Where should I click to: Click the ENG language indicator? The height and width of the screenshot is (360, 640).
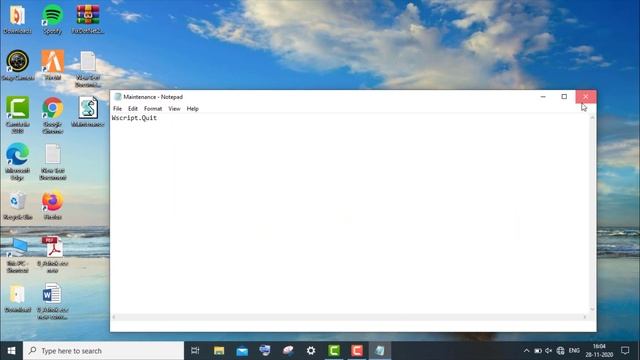coord(574,351)
